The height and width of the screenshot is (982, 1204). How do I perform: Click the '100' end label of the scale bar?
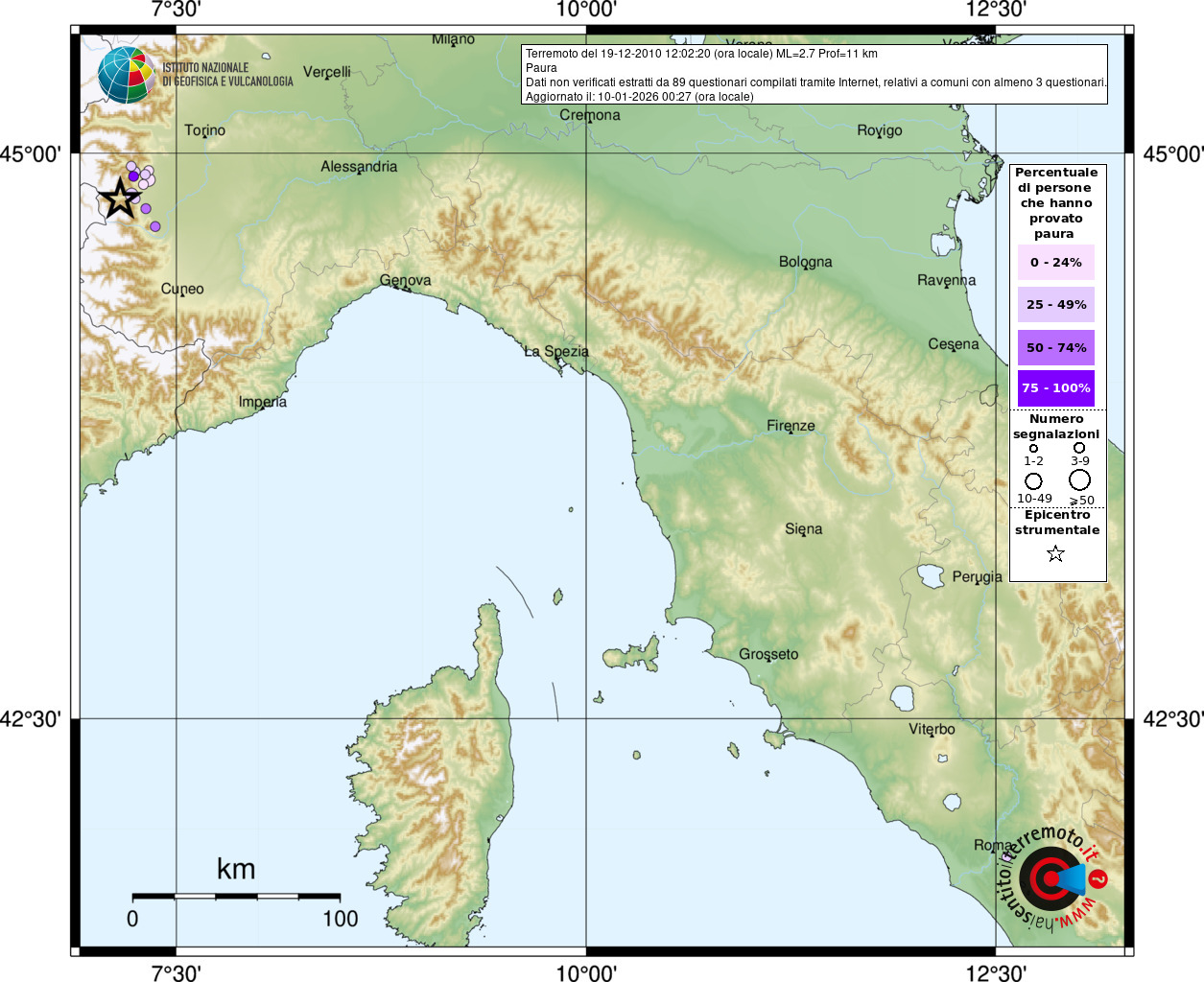point(341,919)
